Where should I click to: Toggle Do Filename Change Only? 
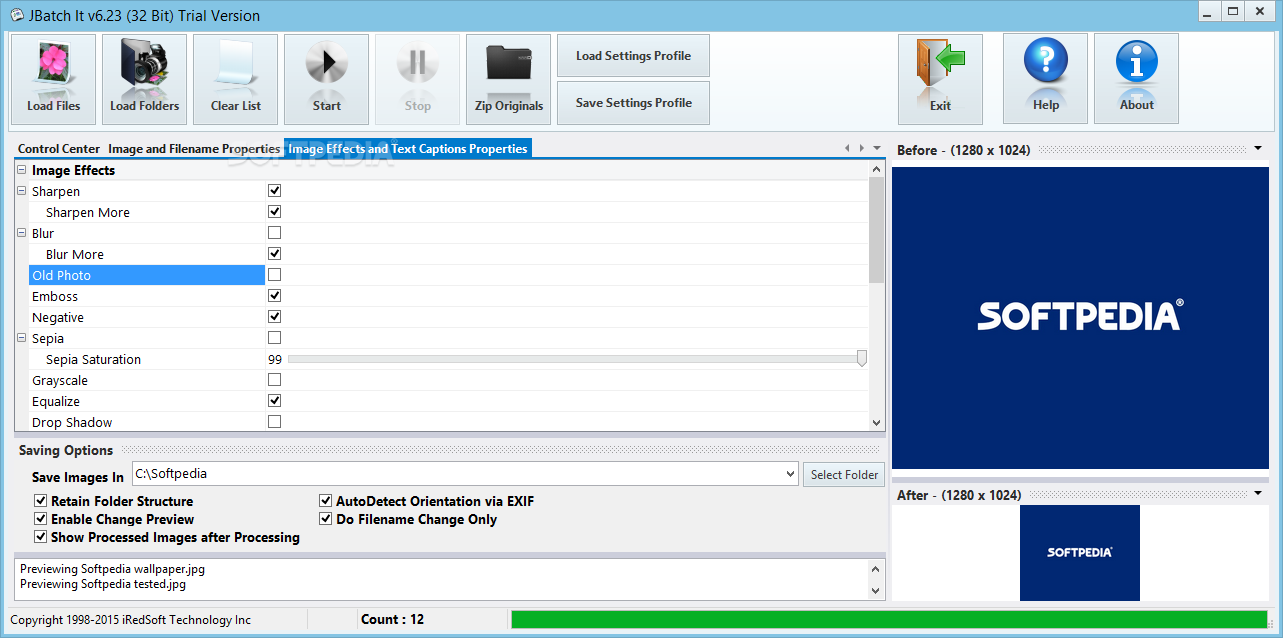click(x=326, y=519)
